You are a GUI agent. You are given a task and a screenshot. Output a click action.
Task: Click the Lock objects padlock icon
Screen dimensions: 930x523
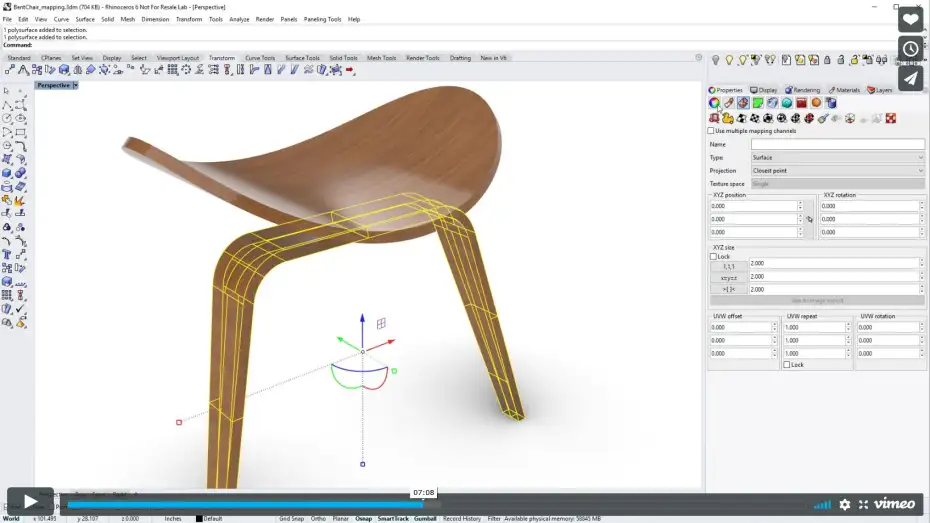pyautogui.click(x=827, y=60)
